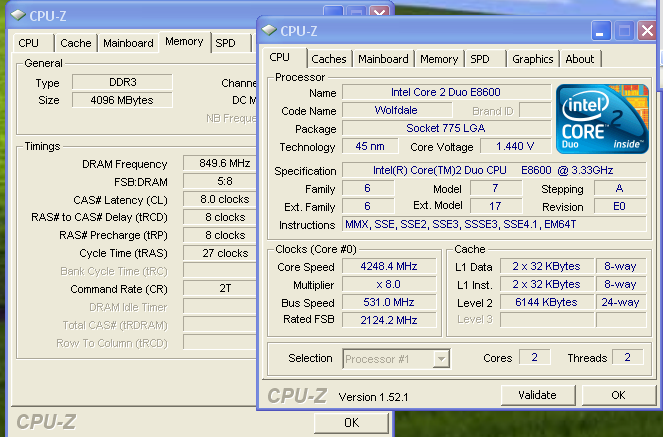This screenshot has height=437, width=663.
Task: Switch to the Graphics tab
Action: 532,59
